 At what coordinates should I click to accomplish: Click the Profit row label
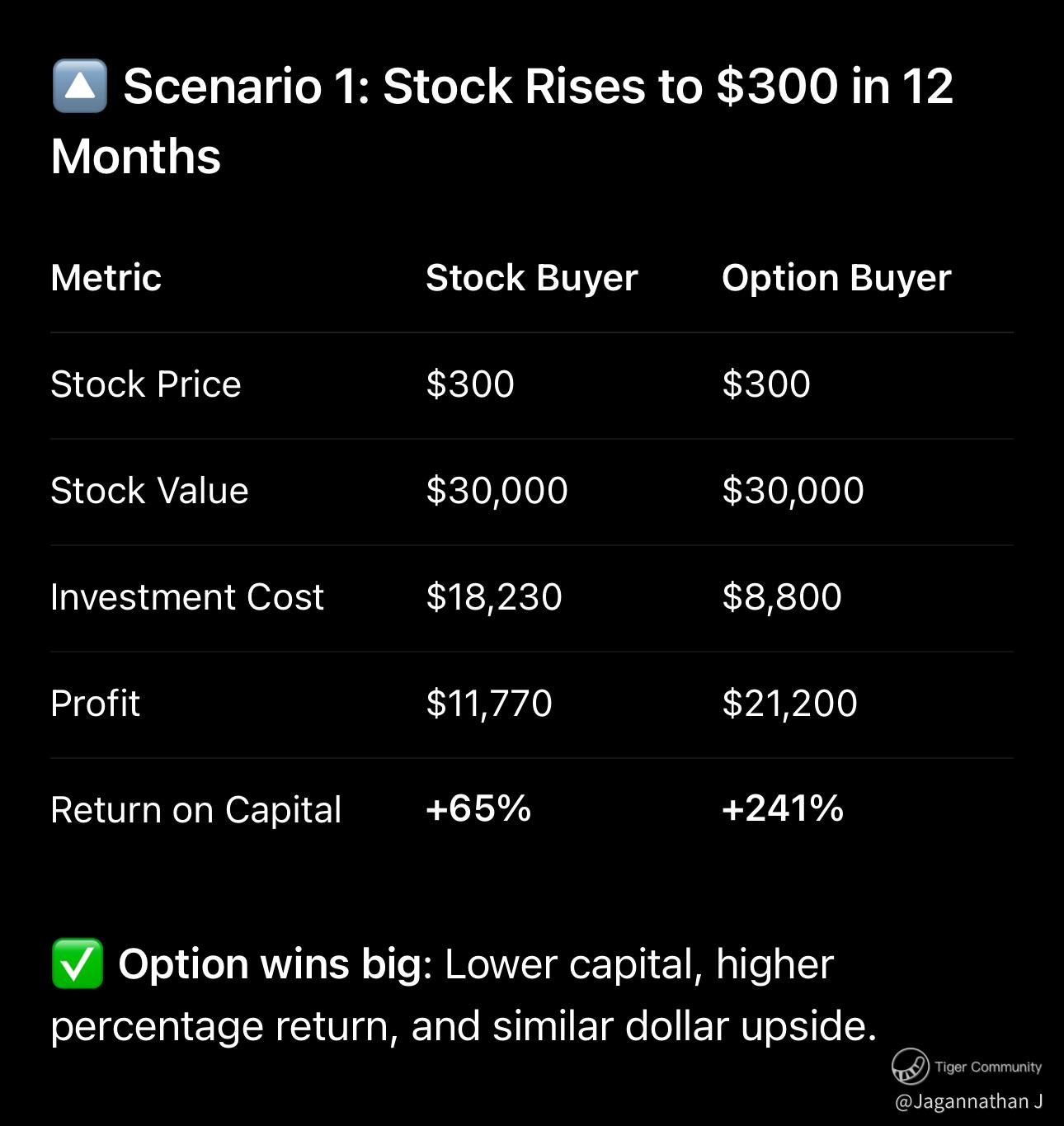(95, 704)
